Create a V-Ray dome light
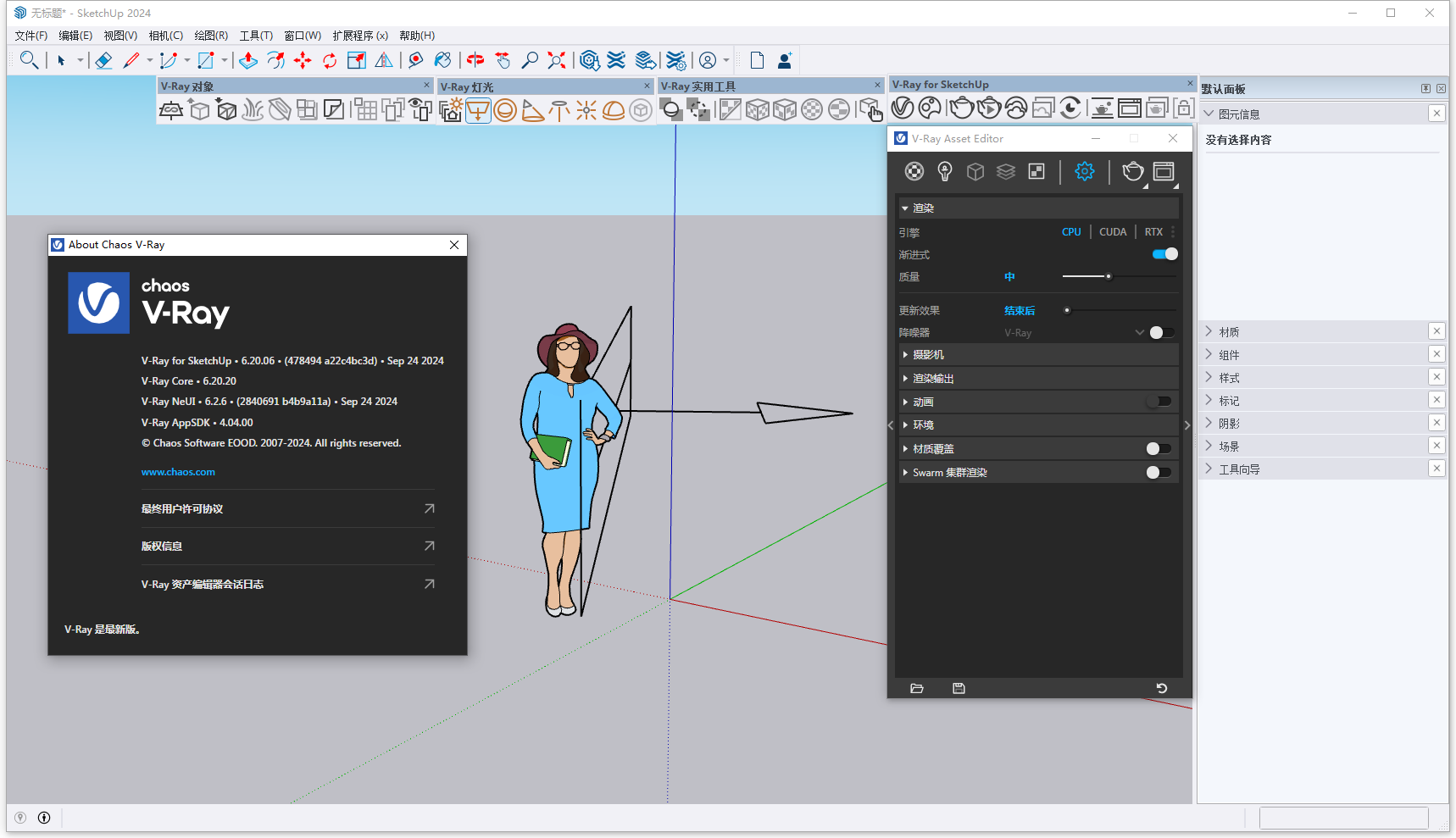This screenshot has height=838, width=1456. click(614, 110)
